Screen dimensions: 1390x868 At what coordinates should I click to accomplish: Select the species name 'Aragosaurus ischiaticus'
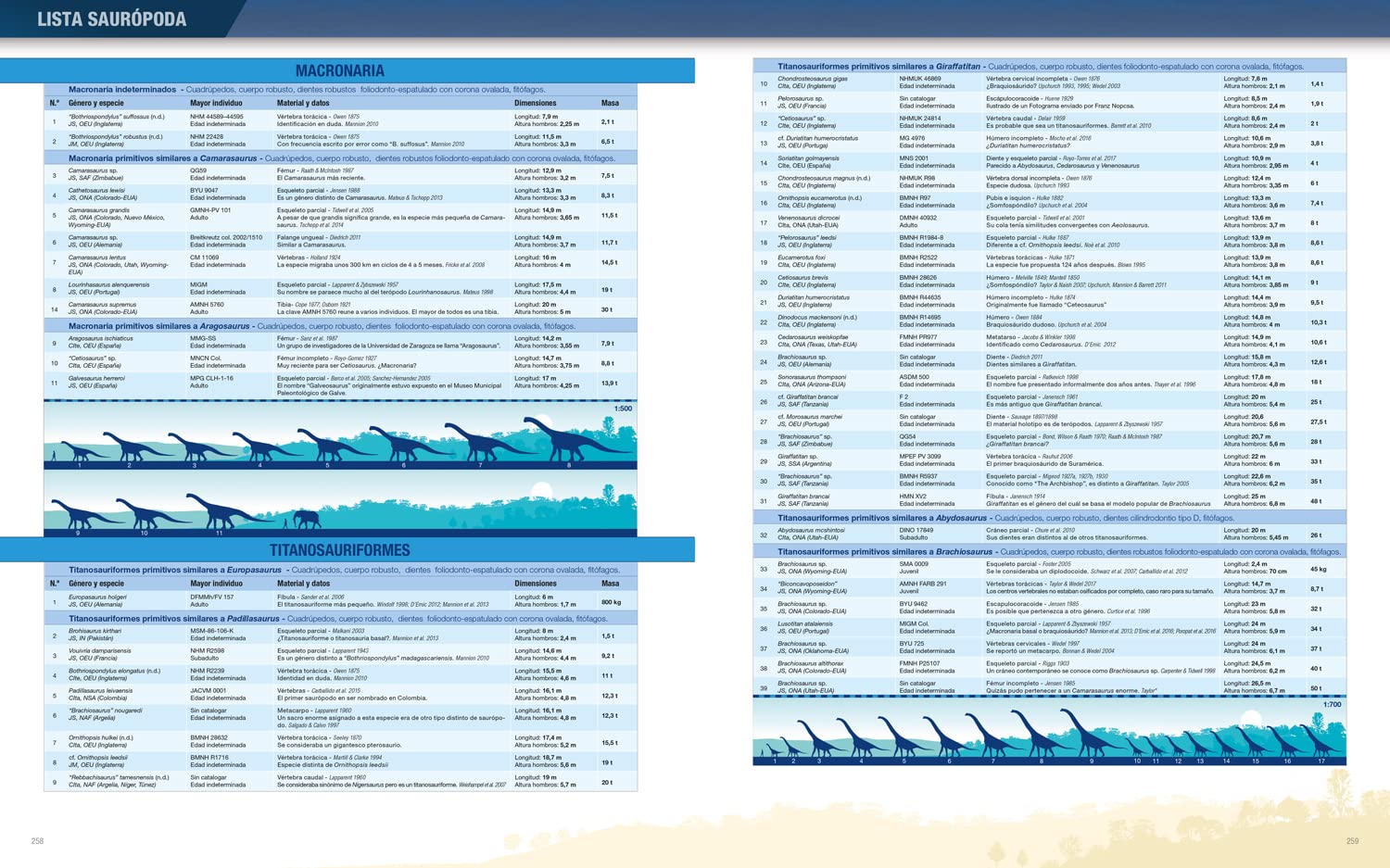click(x=101, y=339)
